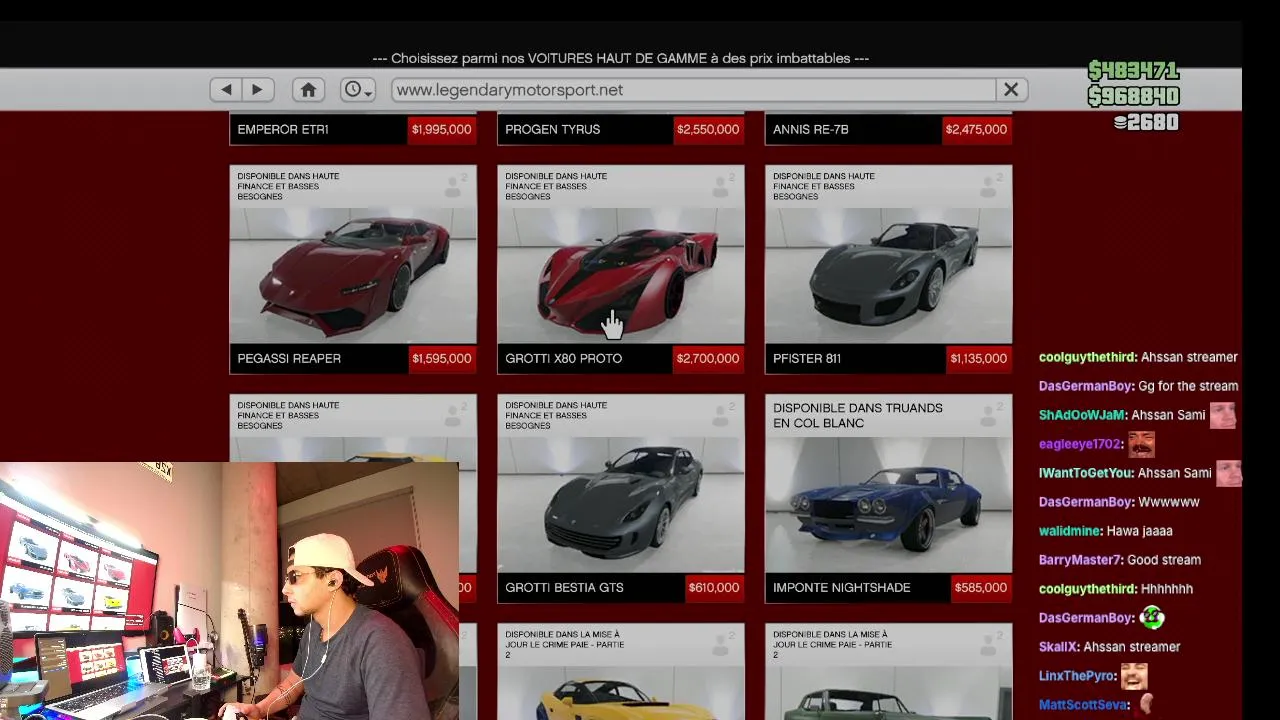The height and width of the screenshot is (720, 1280).
Task: Click the $1,595,000 Pegassi Reaper price
Action: click(x=441, y=358)
